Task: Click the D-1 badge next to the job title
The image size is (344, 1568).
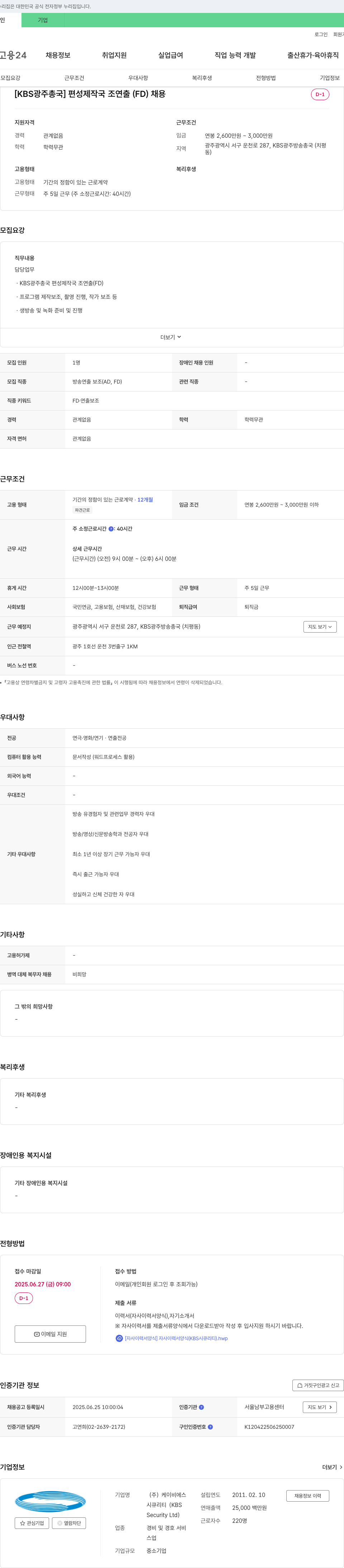Action: coord(320,94)
